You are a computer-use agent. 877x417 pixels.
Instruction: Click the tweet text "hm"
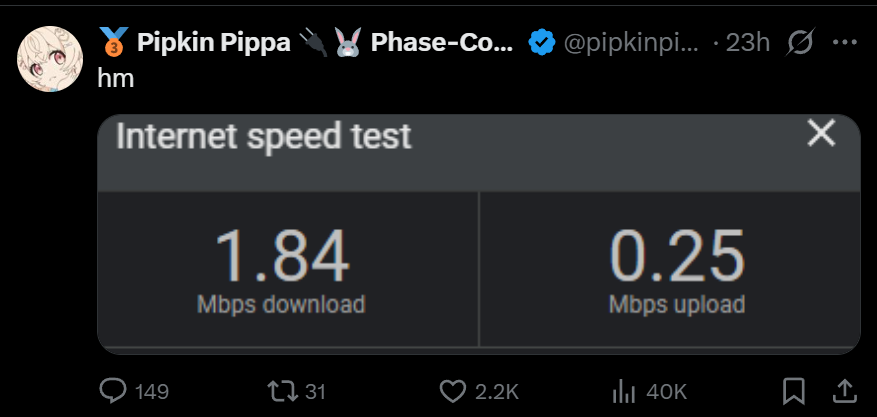click(115, 78)
